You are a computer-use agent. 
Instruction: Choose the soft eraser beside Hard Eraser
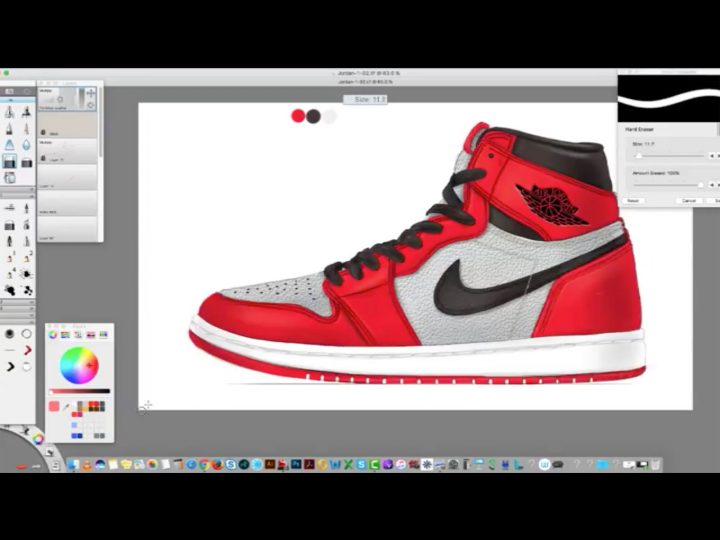pyautogui.click(x=27, y=162)
